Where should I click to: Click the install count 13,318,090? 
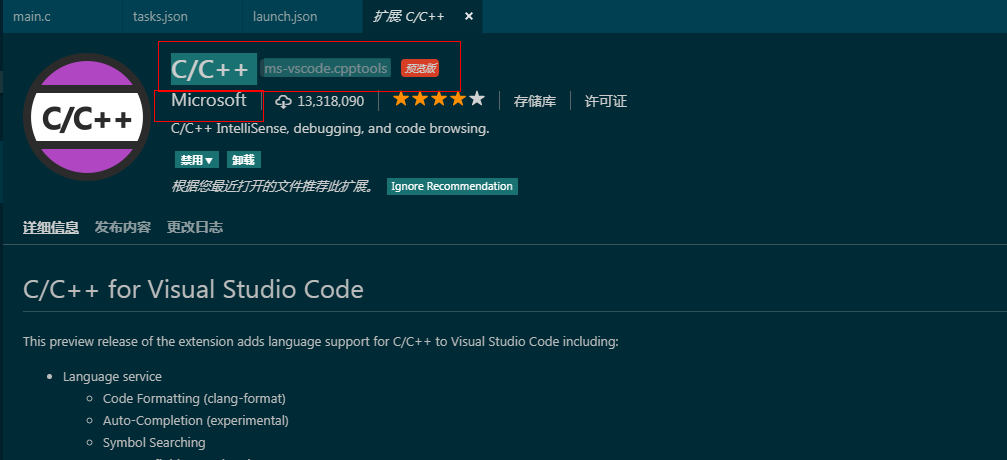(330, 101)
